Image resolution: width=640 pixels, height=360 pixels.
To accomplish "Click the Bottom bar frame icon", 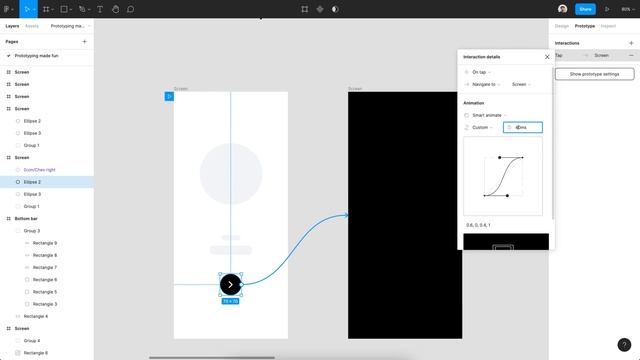I will [x=9, y=219].
